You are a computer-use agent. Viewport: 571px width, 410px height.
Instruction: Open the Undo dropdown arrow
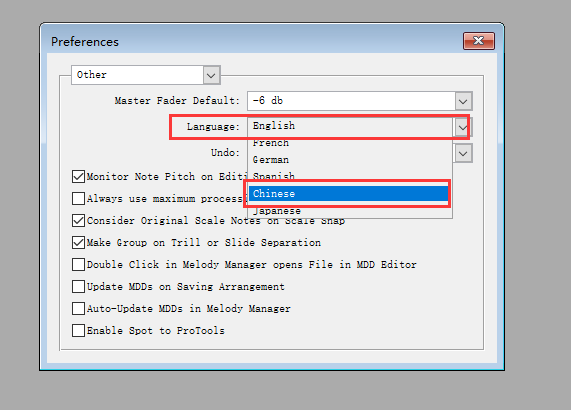click(463, 153)
